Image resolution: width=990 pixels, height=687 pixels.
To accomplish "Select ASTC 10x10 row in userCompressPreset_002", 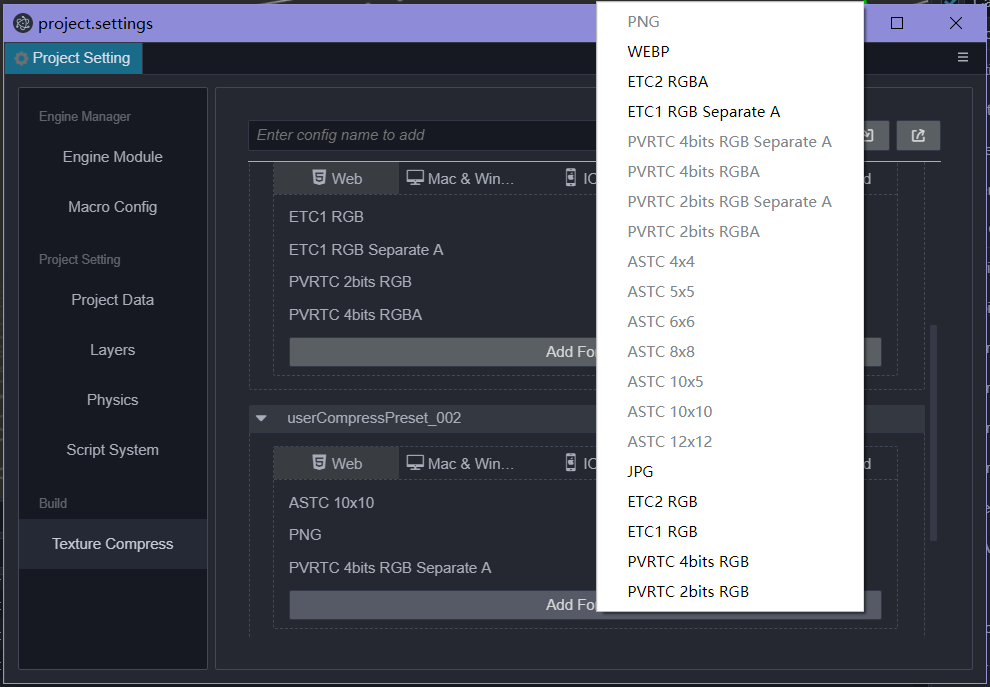I will [331, 503].
